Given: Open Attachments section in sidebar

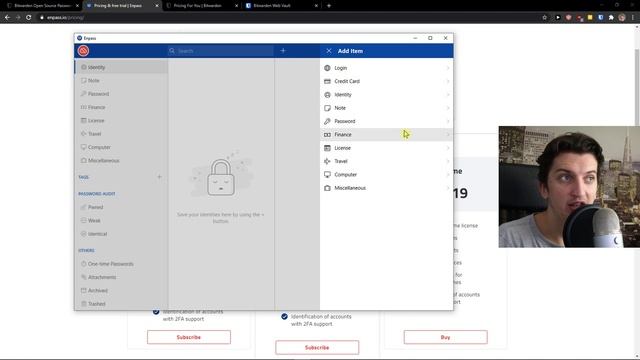Looking at the screenshot, I should pyautogui.click(x=121, y=277).
